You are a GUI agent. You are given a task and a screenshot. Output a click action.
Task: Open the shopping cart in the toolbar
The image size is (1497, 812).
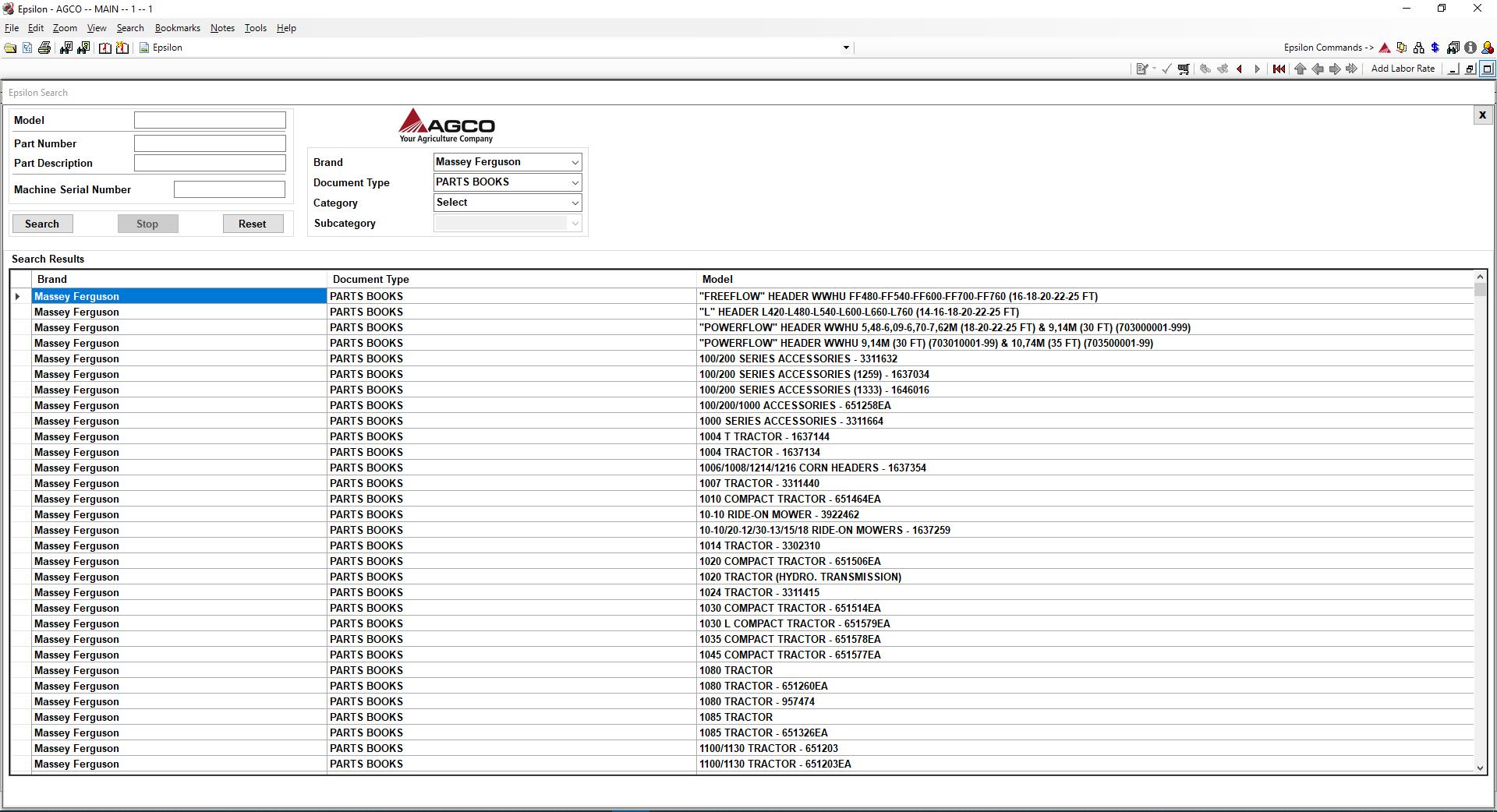pyautogui.click(x=1183, y=69)
